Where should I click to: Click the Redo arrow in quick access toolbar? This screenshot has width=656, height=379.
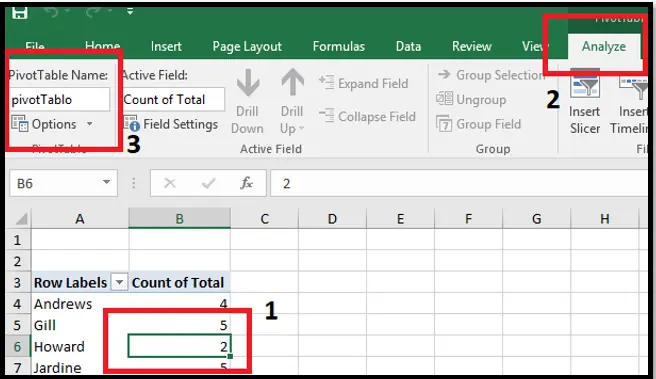pyautogui.click(x=92, y=13)
